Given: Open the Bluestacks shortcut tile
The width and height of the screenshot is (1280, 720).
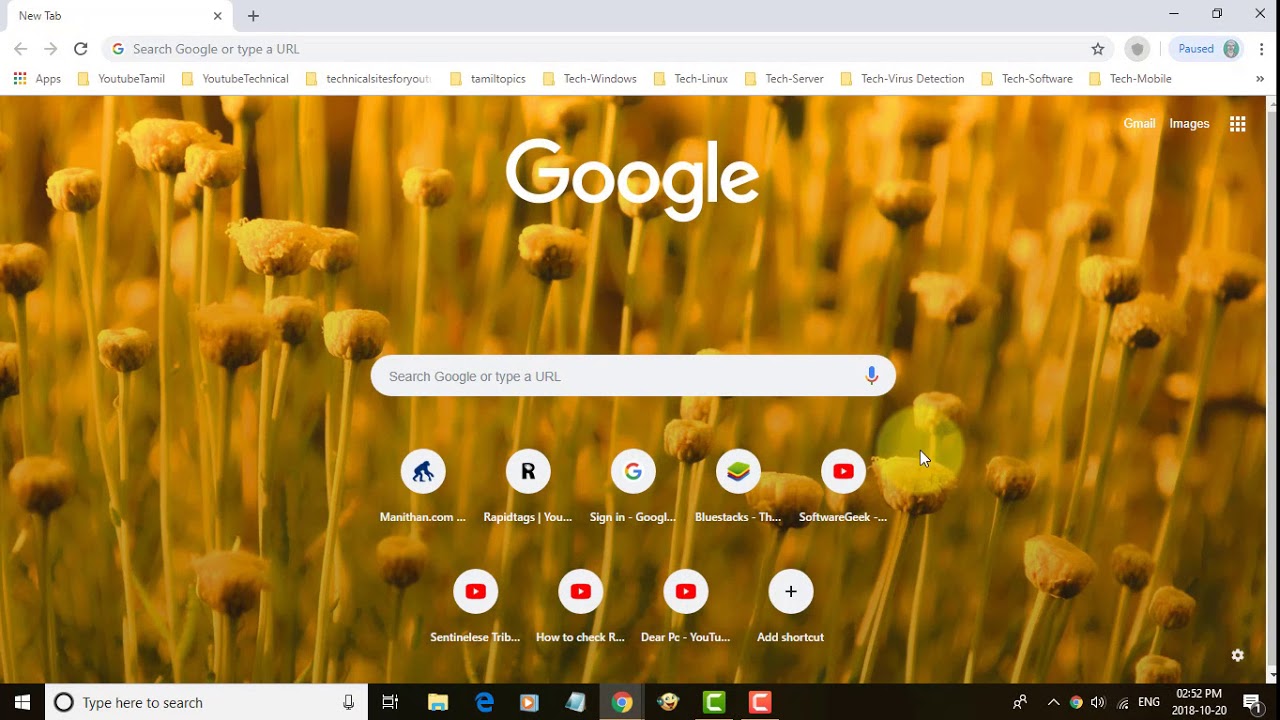Looking at the screenshot, I should pos(738,487).
